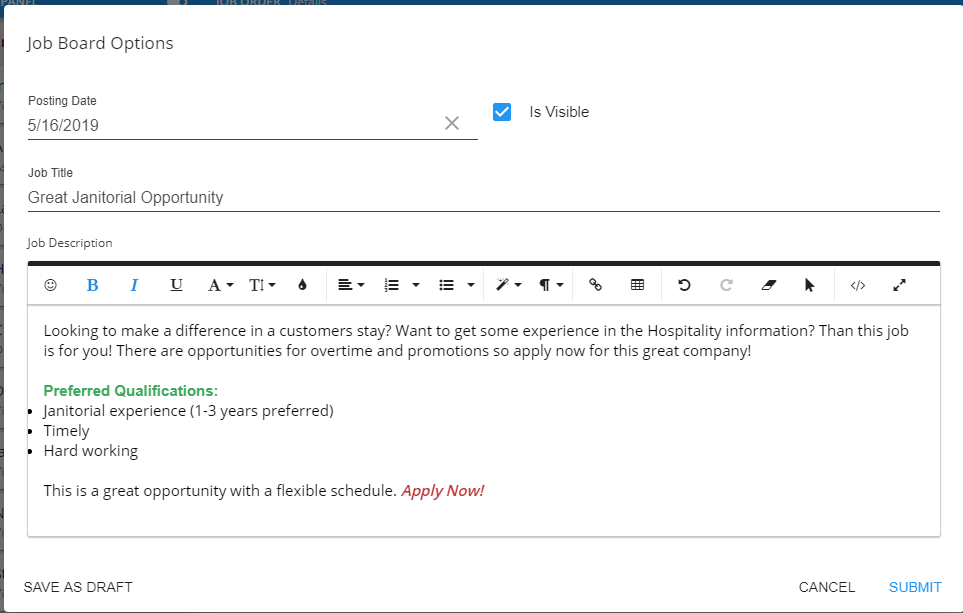Click the Janitorial experience bullet line
The width and height of the screenshot is (963, 613).
click(189, 411)
